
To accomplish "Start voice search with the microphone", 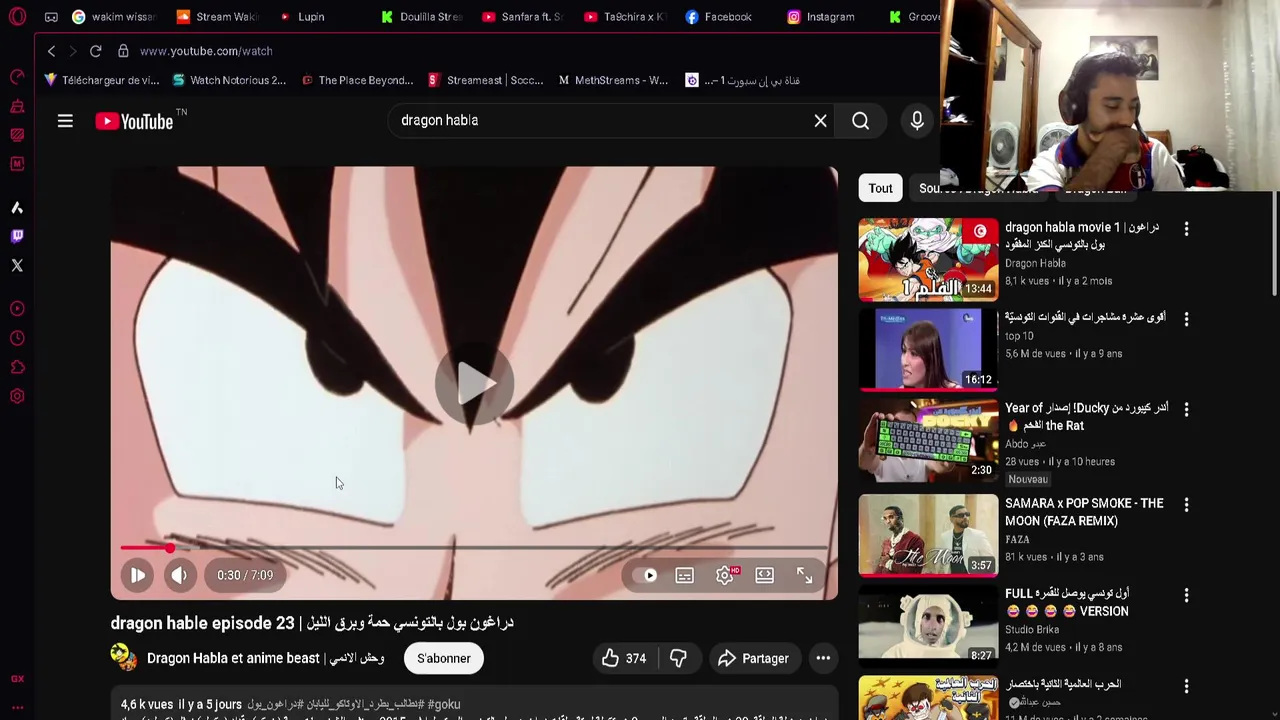I will pyautogui.click(x=917, y=121).
